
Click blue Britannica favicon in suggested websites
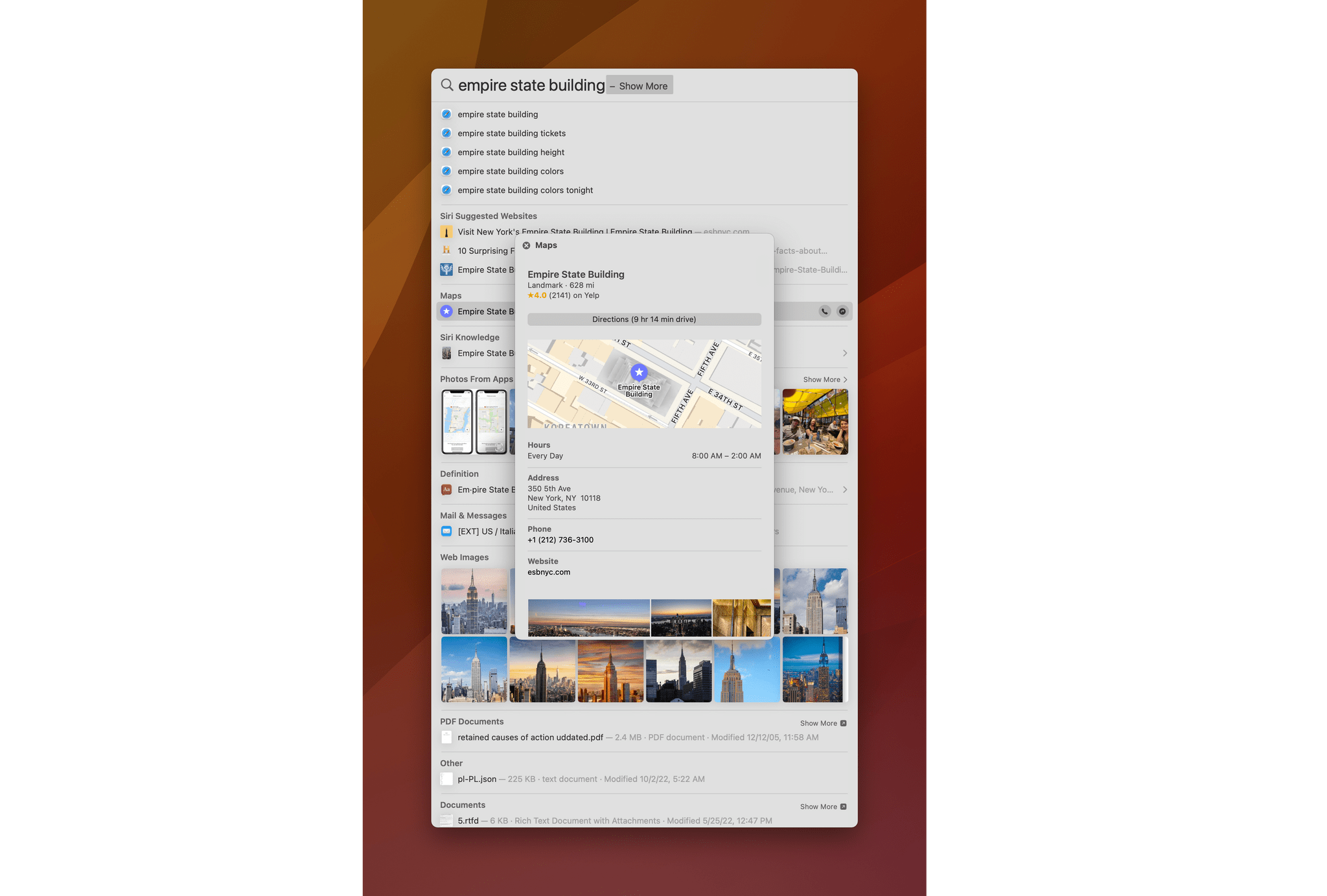tap(446, 270)
